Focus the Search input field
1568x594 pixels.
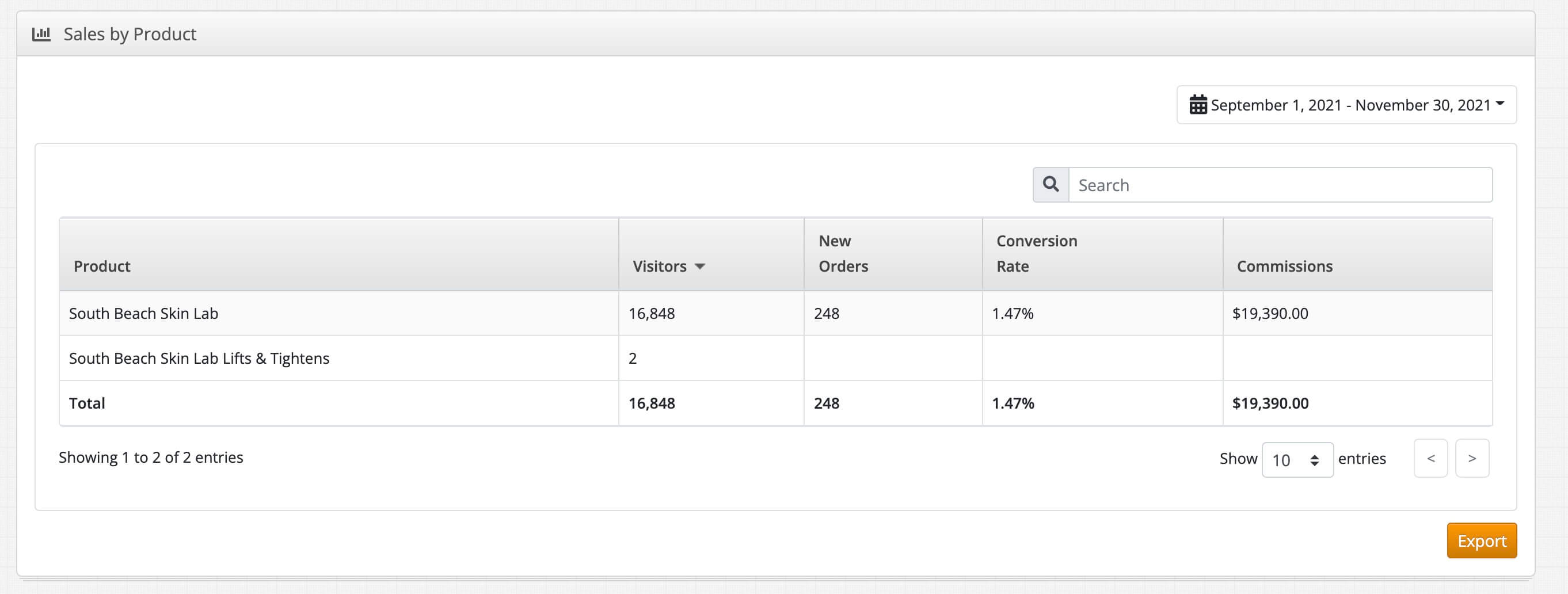click(x=1281, y=184)
